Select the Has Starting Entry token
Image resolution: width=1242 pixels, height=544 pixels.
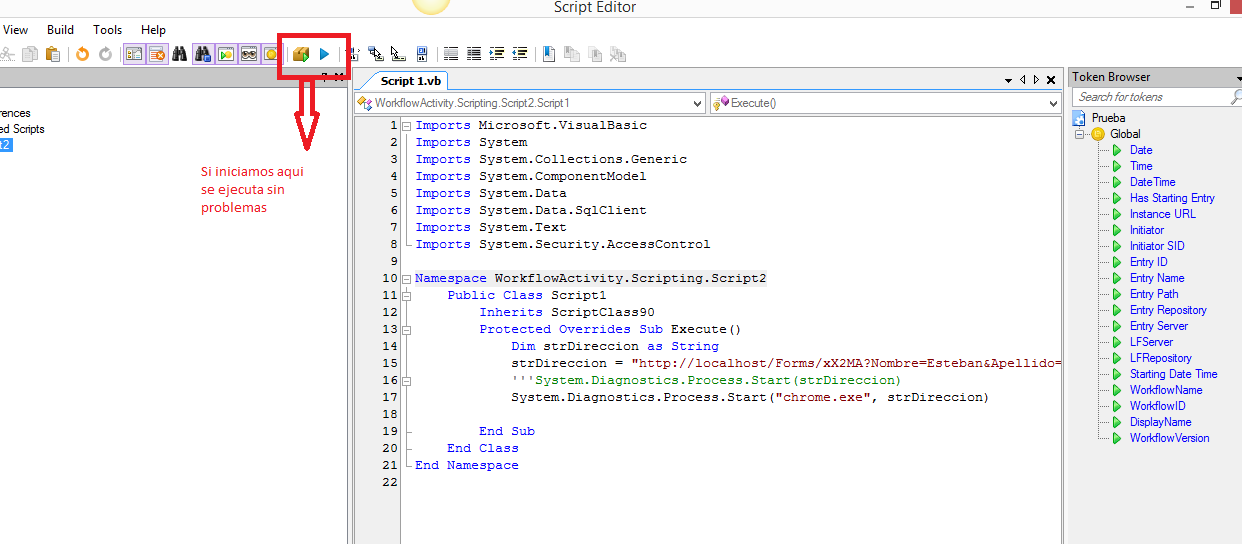coord(1172,198)
